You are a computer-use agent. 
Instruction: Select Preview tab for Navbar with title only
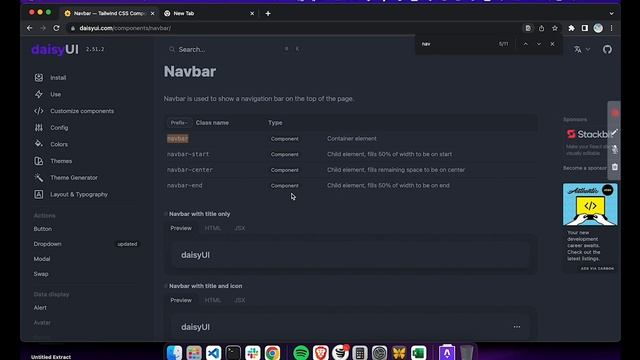[x=181, y=228]
